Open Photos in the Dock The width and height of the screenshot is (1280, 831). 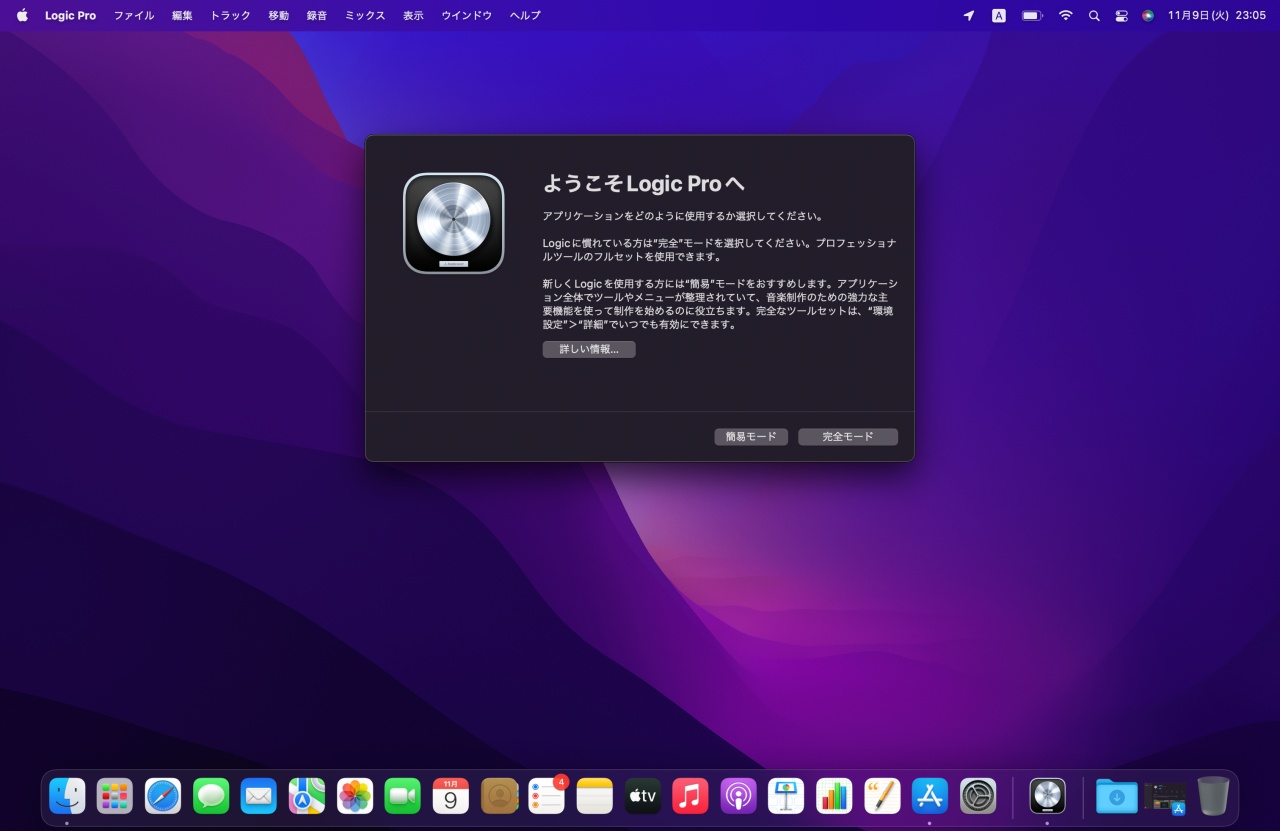355,796
